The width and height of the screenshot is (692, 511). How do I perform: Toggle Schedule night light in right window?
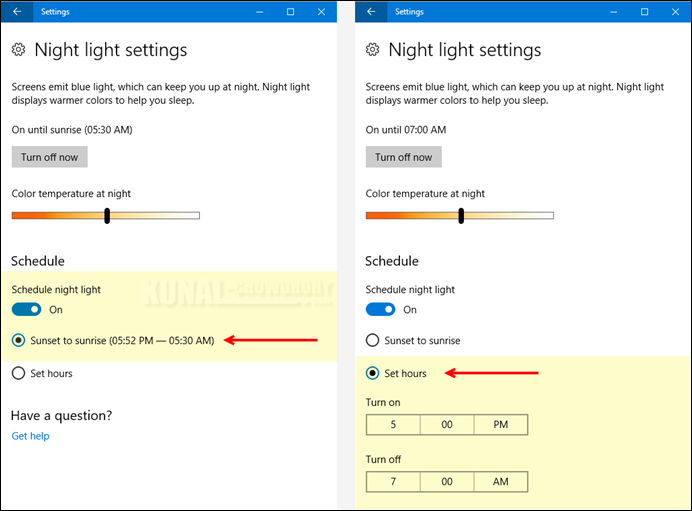(x=380, y=309)
